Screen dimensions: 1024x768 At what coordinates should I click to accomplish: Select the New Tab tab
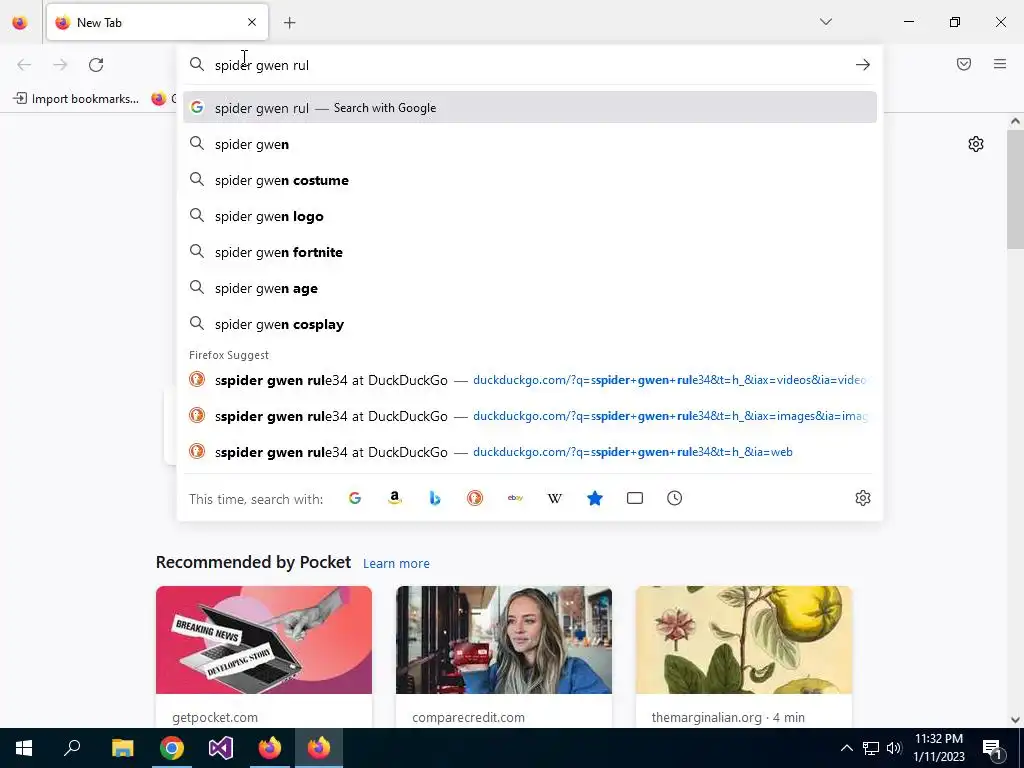(x=157, y=22)
